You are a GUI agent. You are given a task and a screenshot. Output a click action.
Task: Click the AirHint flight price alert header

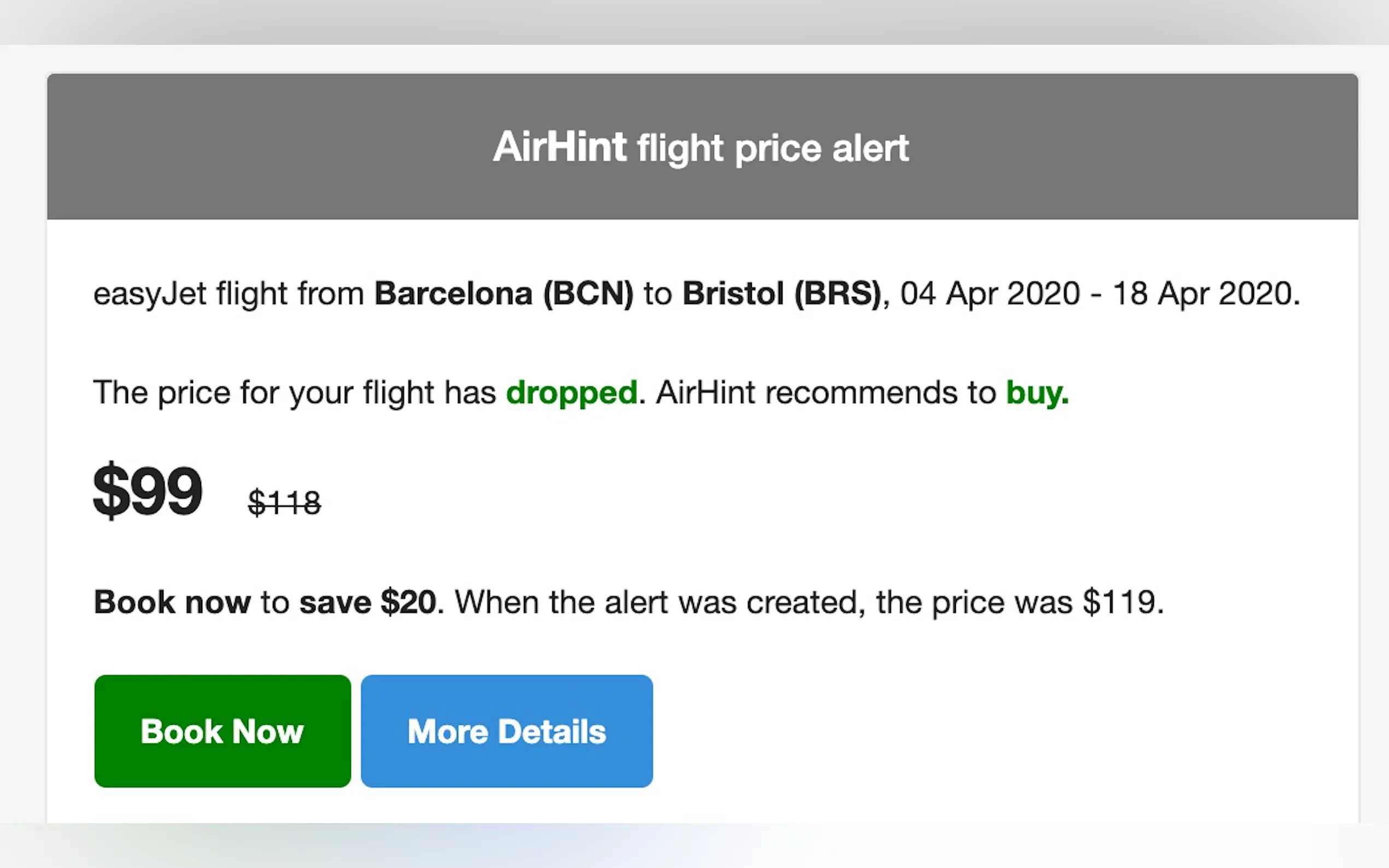pos(701,148)
